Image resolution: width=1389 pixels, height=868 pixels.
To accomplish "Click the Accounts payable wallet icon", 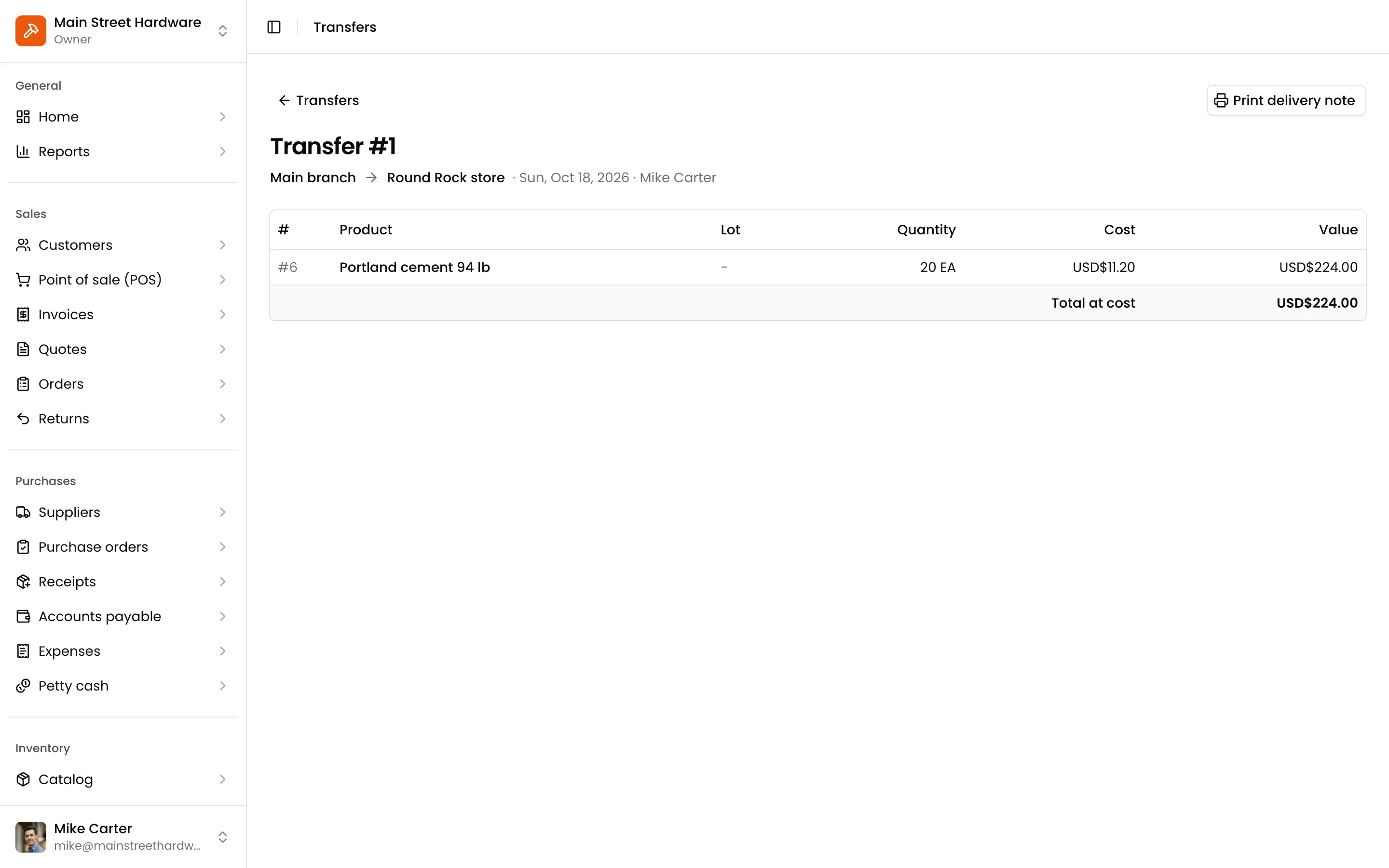I will 23,617.
